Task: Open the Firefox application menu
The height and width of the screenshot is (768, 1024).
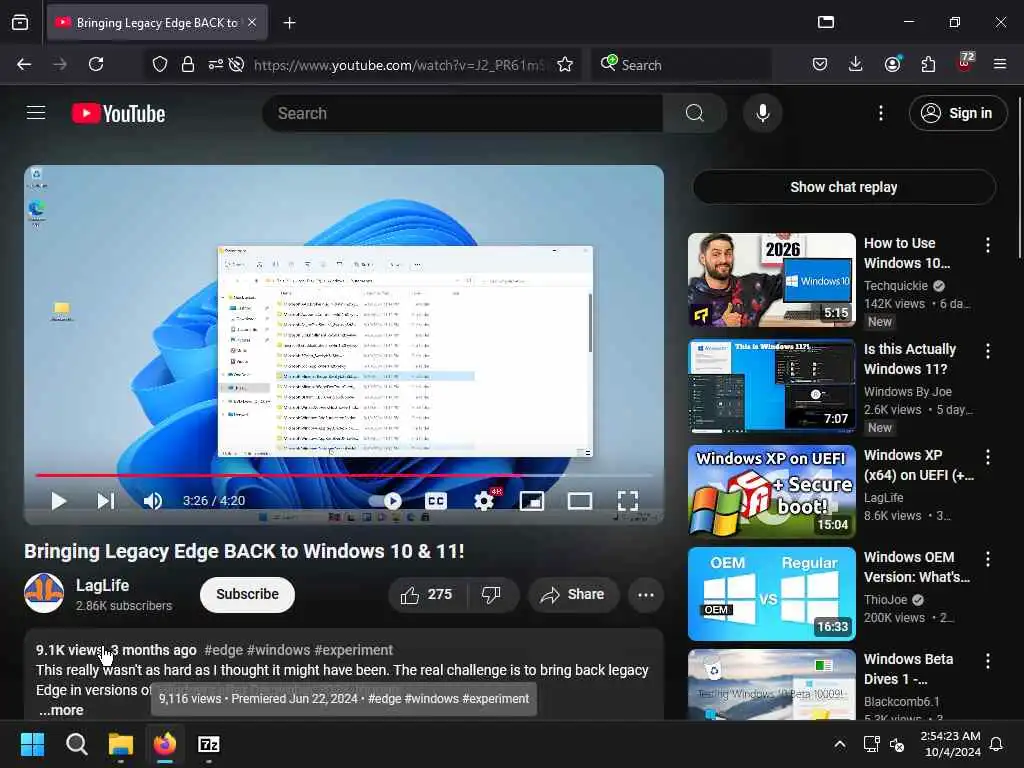Action: click(1000, 64)
